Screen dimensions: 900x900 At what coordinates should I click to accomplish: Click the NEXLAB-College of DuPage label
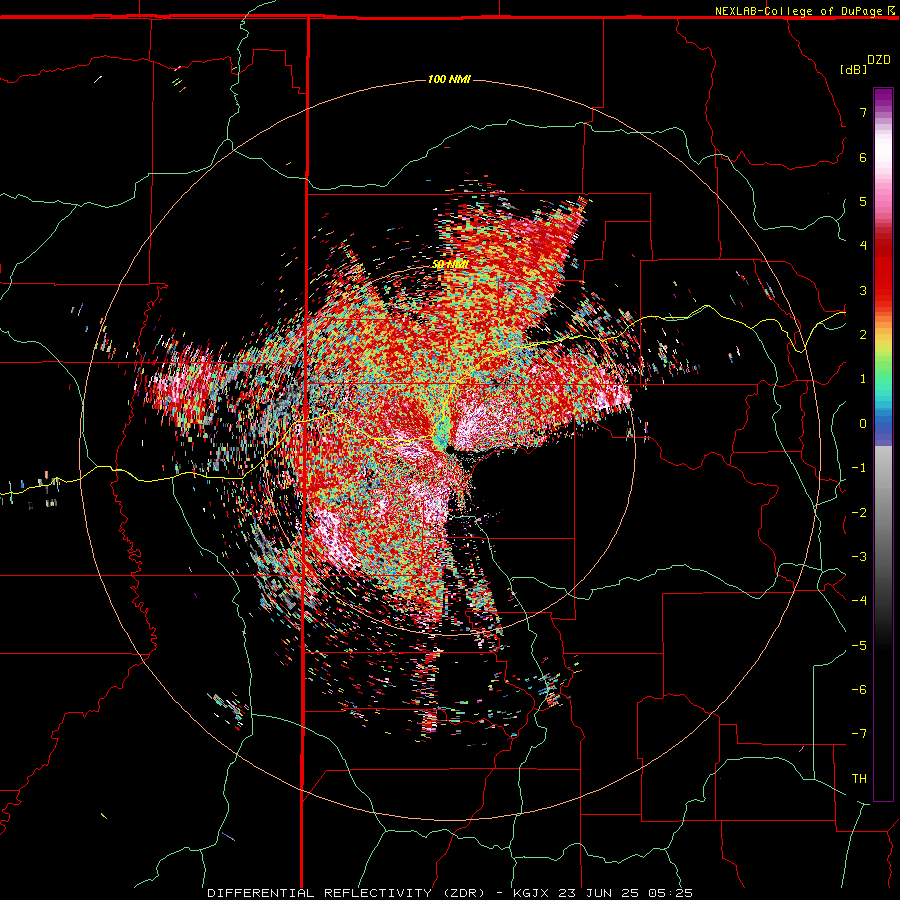[x=798, y=11]
